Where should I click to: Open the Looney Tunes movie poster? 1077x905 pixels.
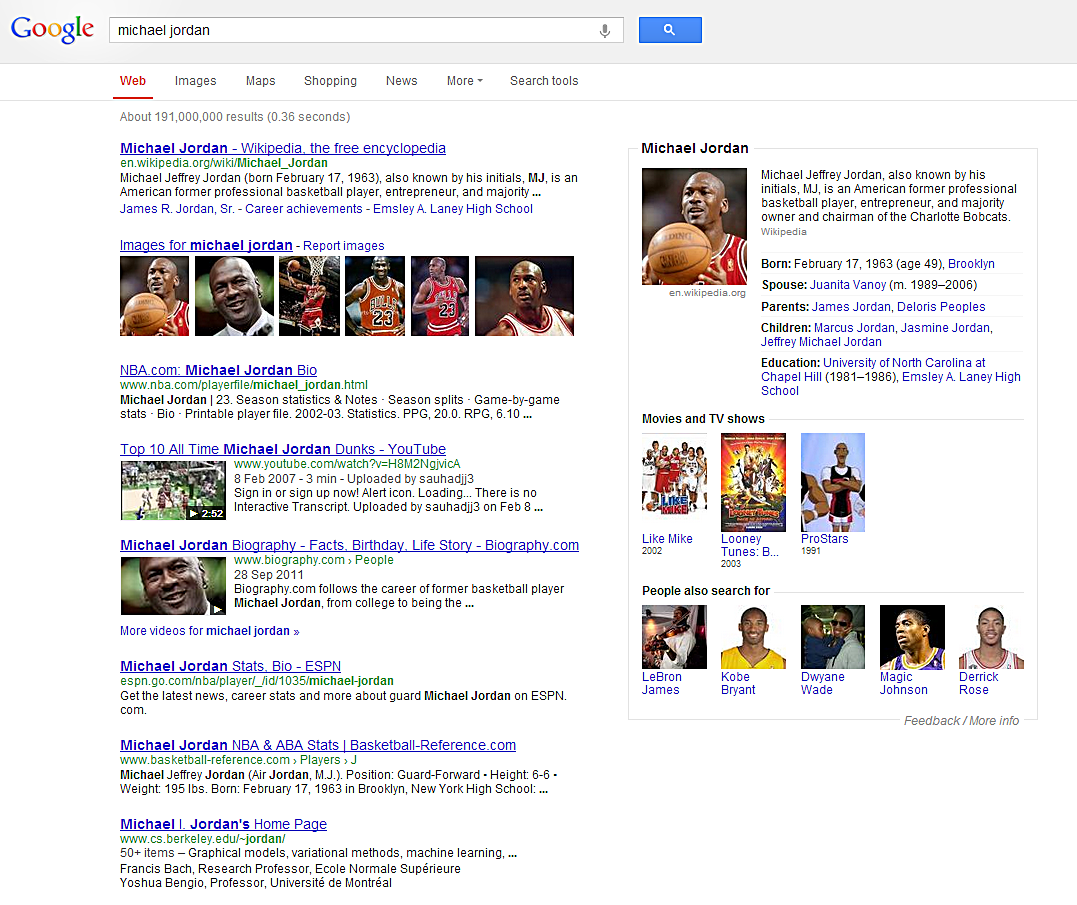pos(753,482)
